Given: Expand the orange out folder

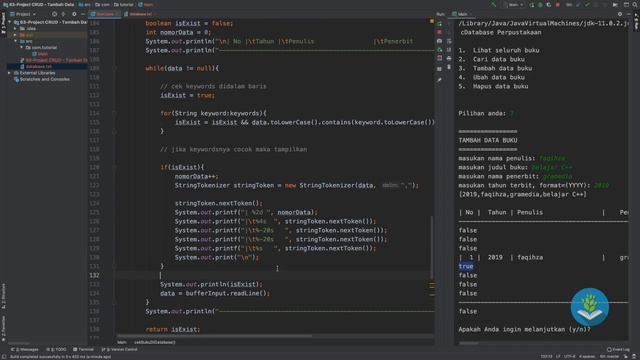Looking at the screenshot, I should 16,35.
